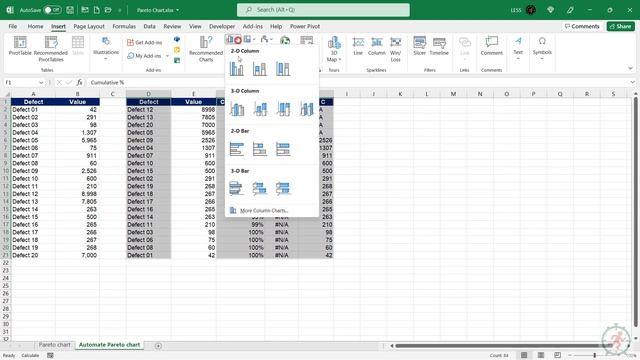Image resolution: width=640 pixels, height=360 pixels.
Task: Switch to Normal view
Action: point(524,355)
